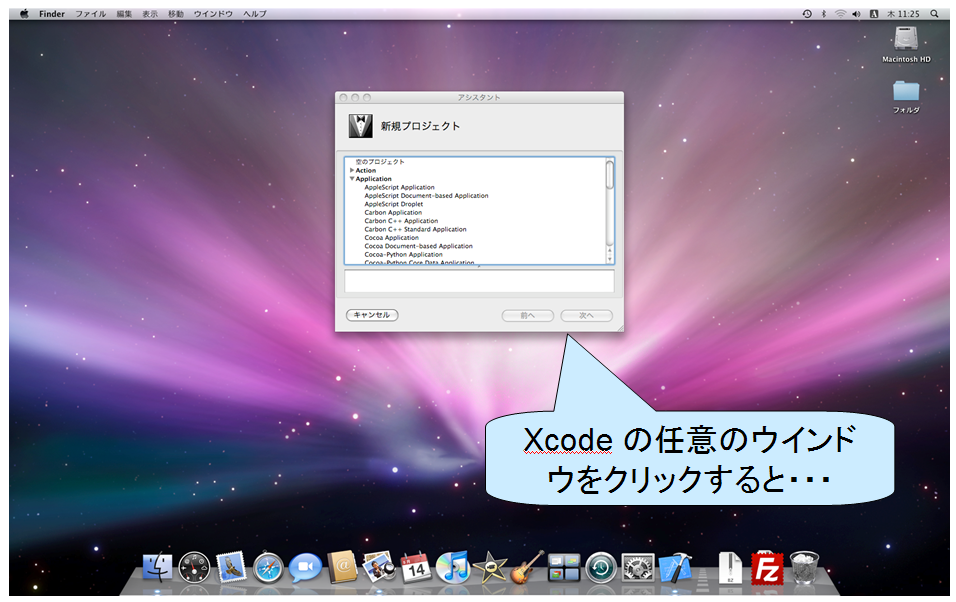Open the ファイル menu

tap(91, 13)
